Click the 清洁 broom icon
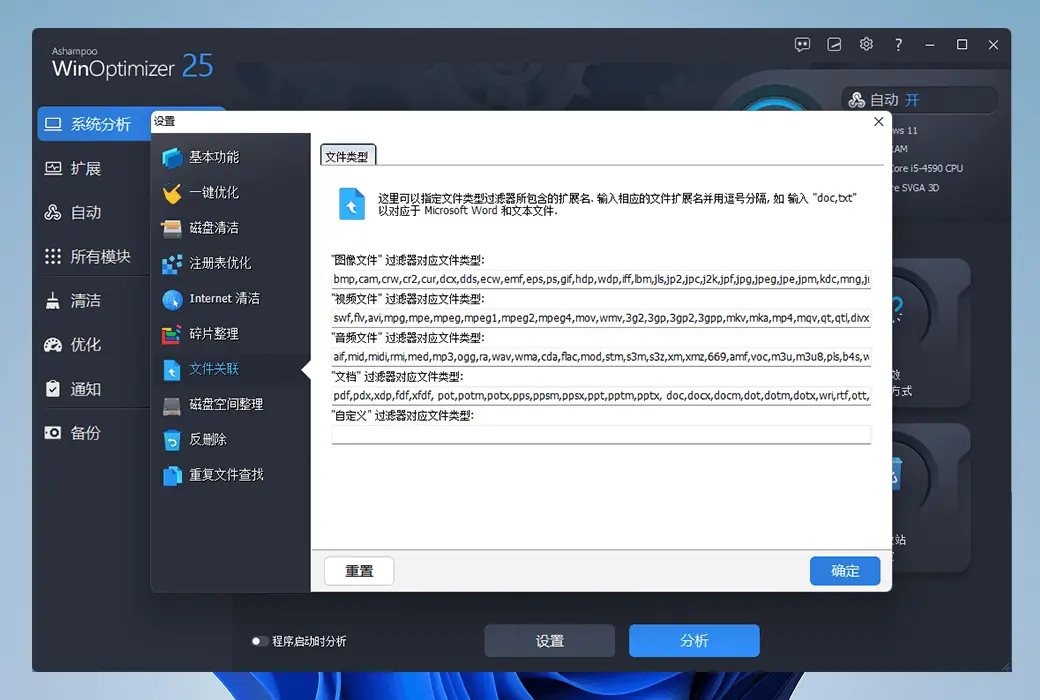The width and height of the screenshot is (1040, 700). coord(53,301)
